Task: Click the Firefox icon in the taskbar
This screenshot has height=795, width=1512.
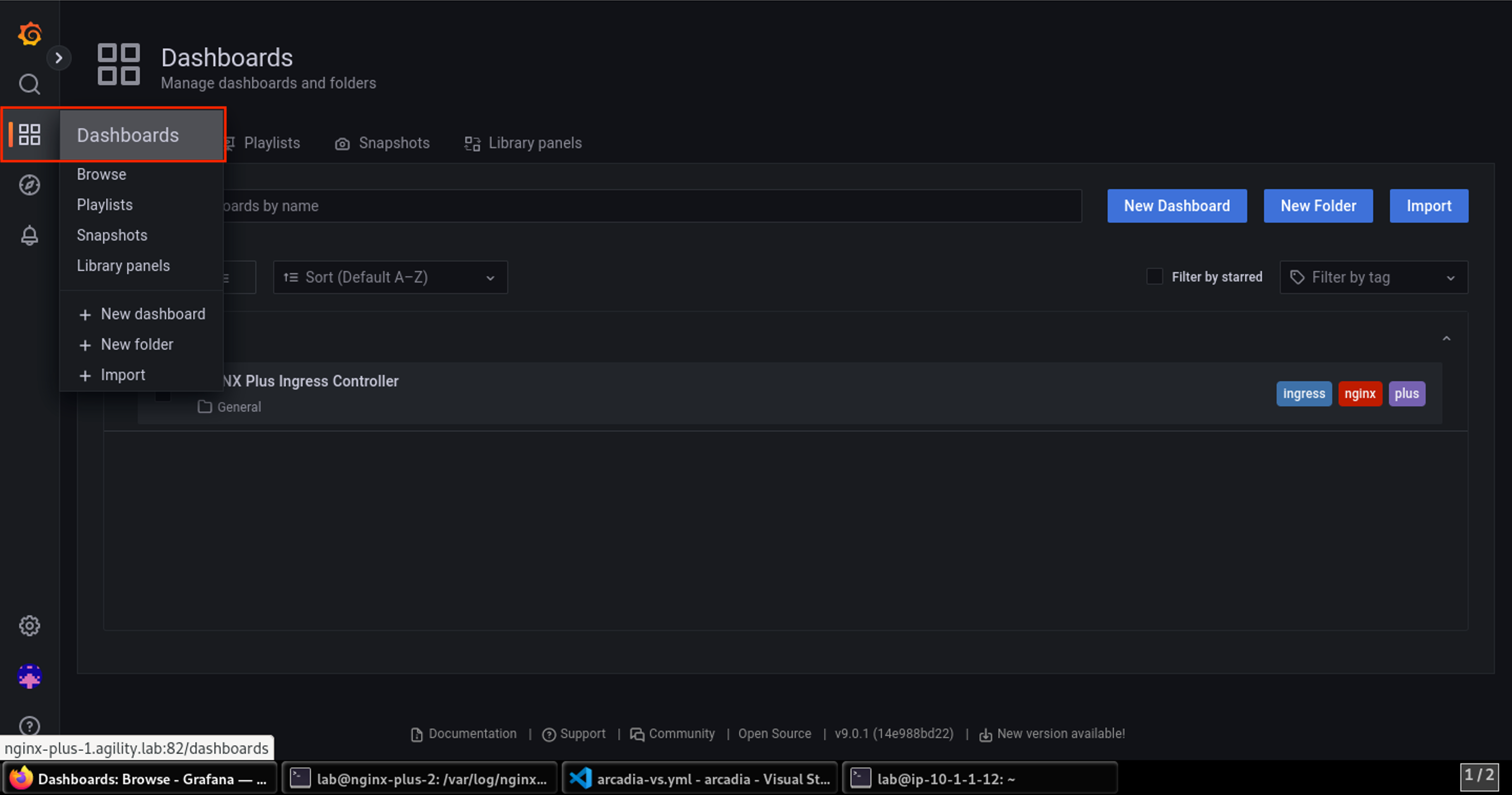Action: pyautogui.click(x=21, y=779)
